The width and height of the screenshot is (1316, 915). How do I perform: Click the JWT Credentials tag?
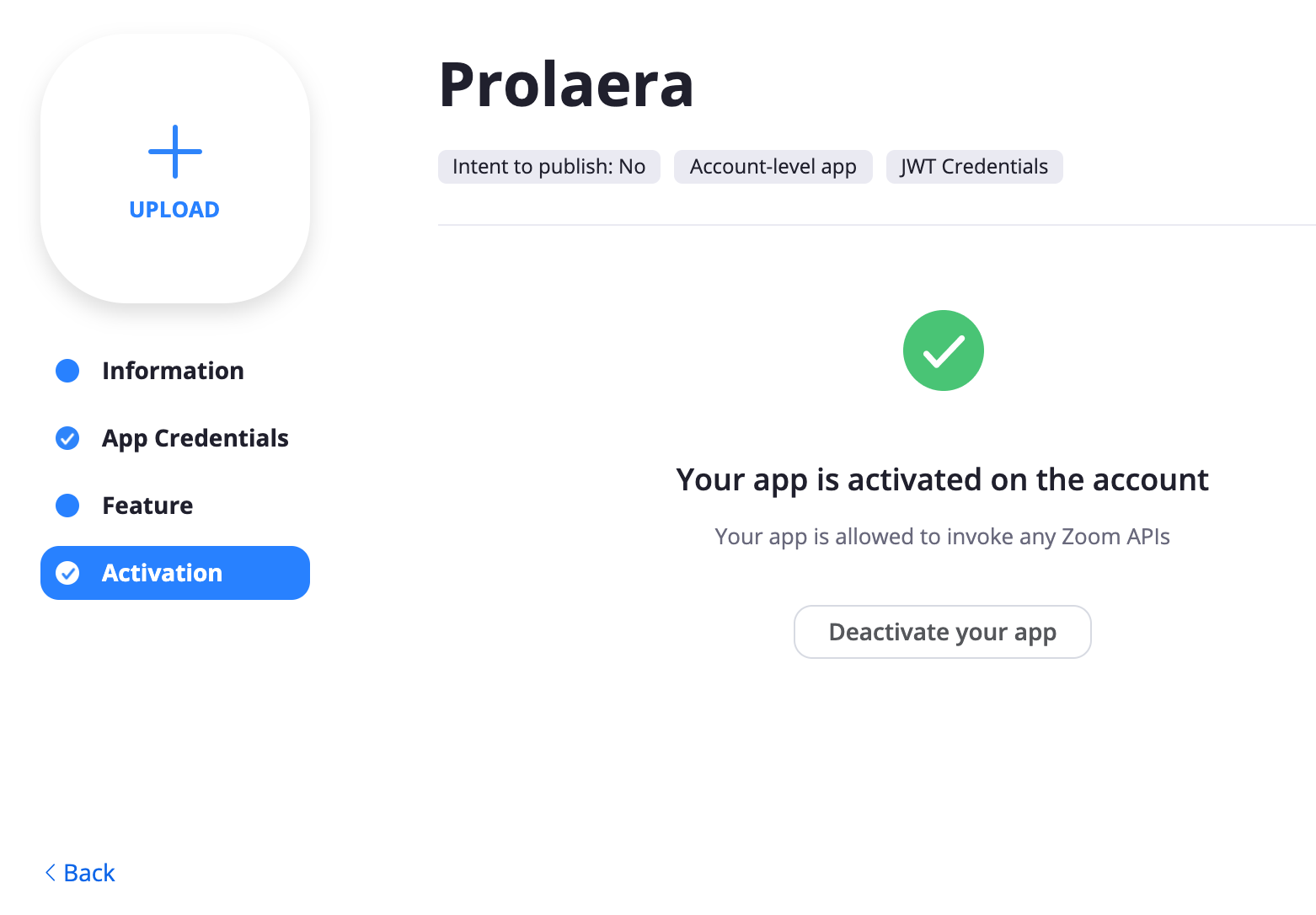pos(974,167)
